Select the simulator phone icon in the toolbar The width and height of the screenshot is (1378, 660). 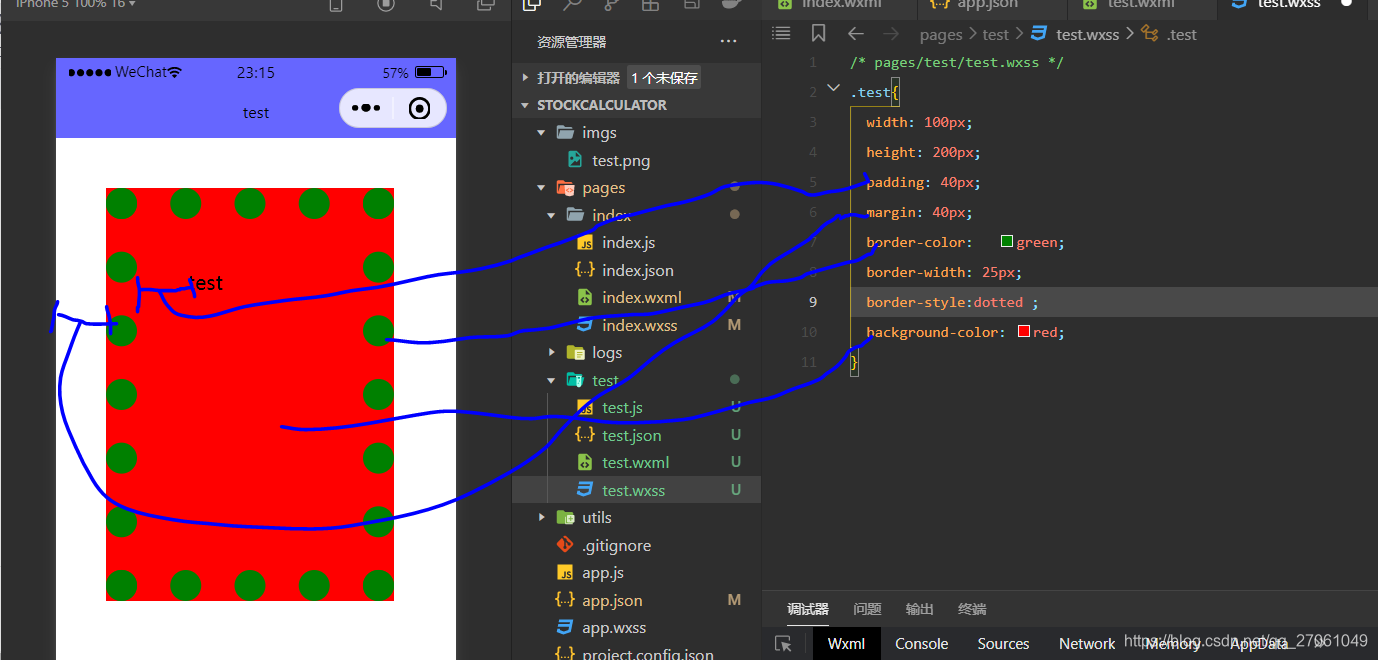pos(336,6)
